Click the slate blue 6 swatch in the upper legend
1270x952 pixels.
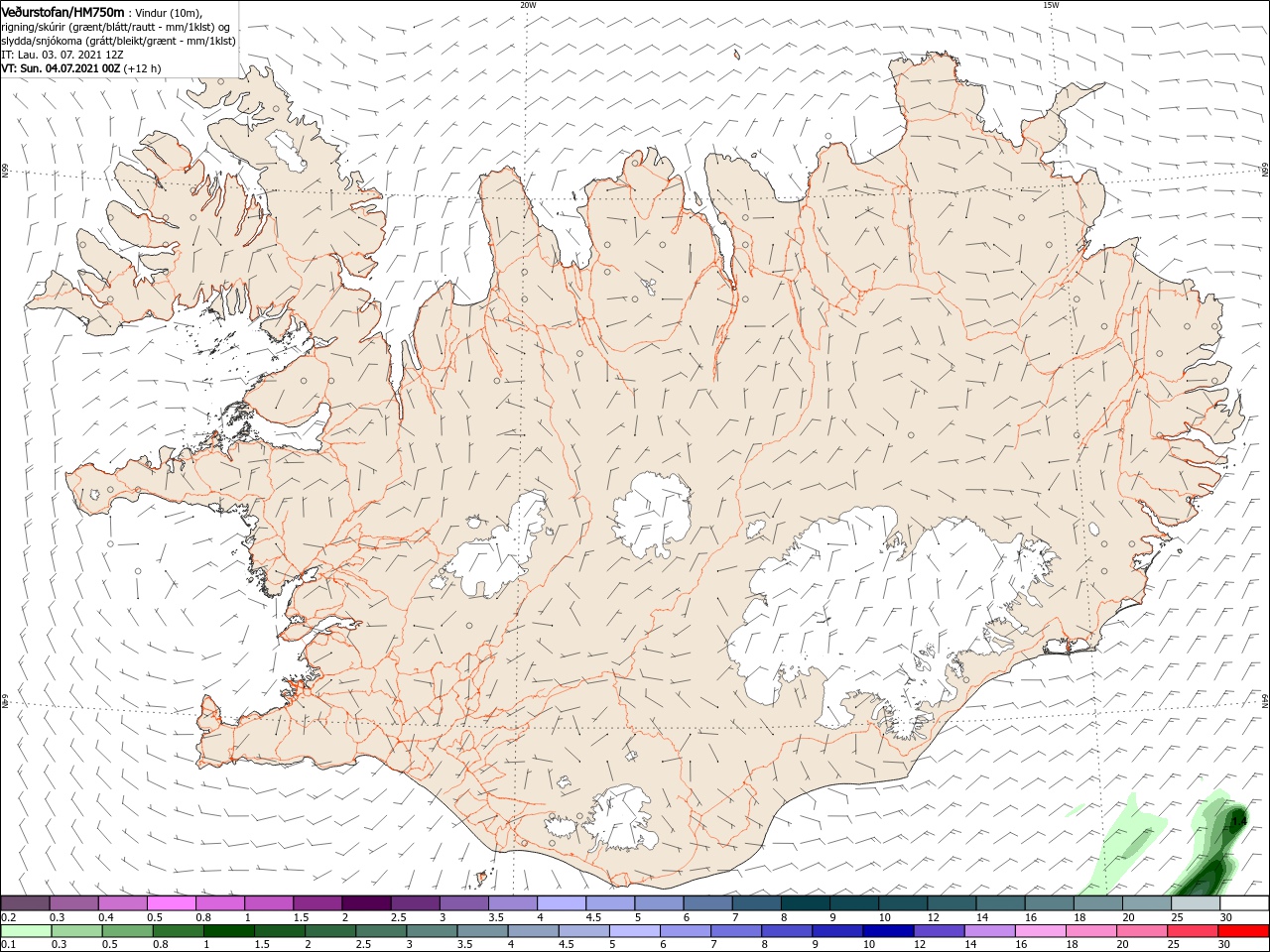(707, 903)
